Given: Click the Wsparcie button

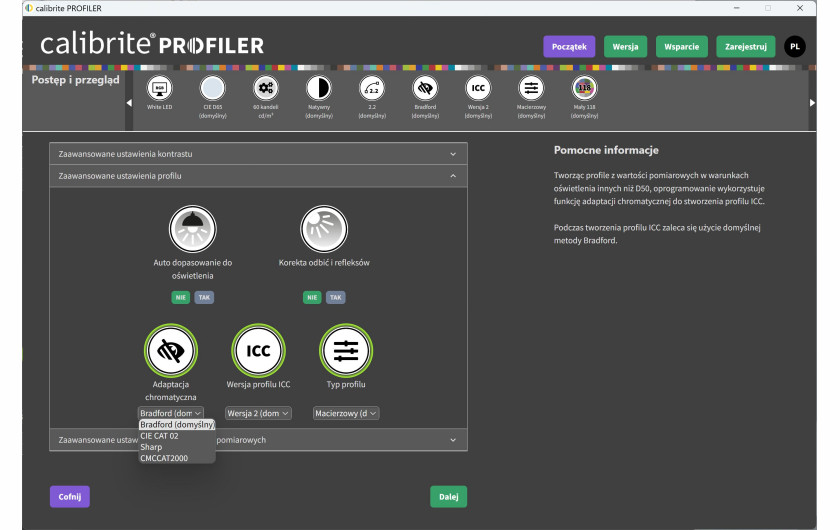Looking at the screenshot, I should click(681, 47).
